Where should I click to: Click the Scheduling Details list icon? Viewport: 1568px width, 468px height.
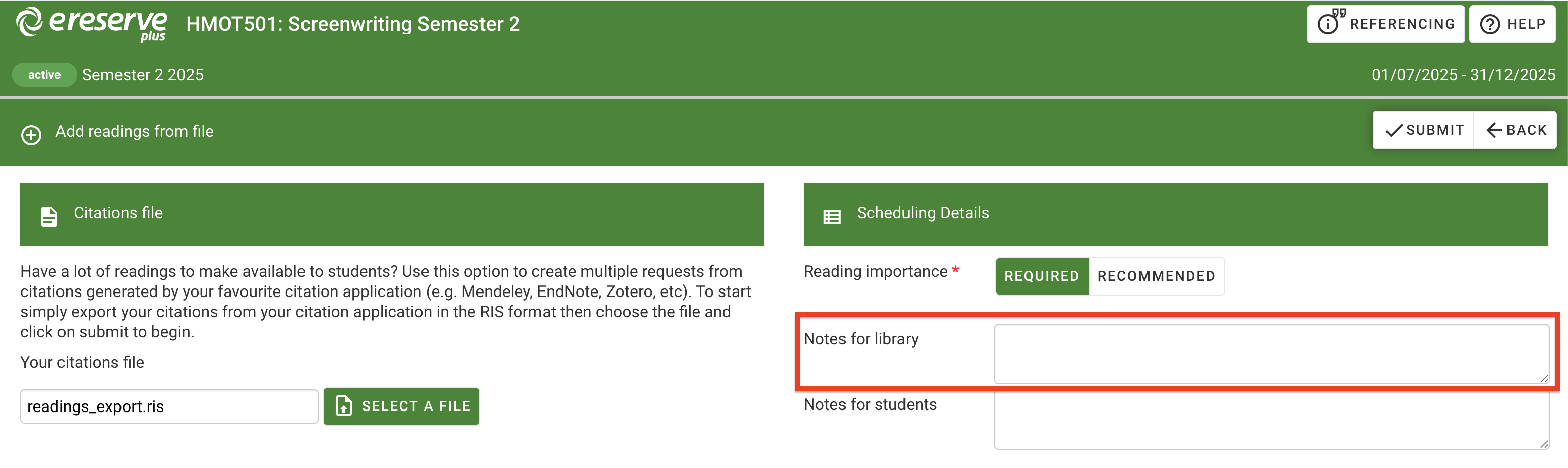click(831, 216)
